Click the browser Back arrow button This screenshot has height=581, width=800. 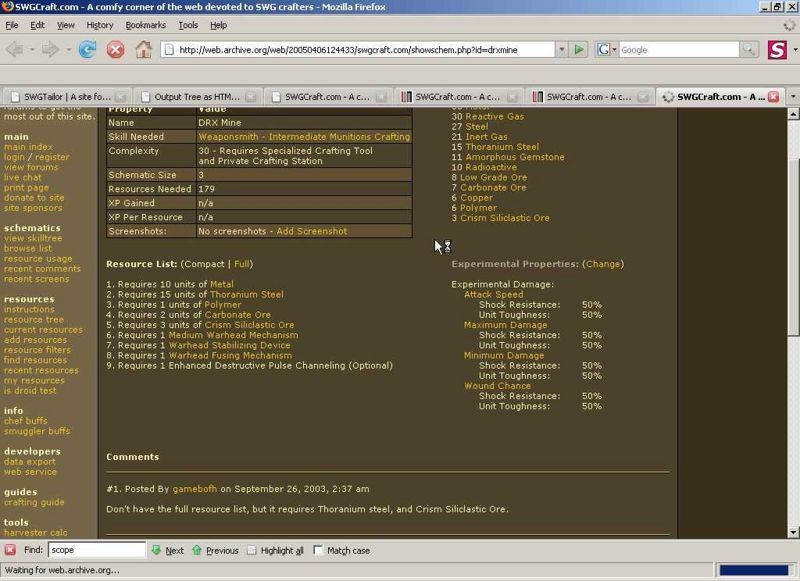click(16, 49)
